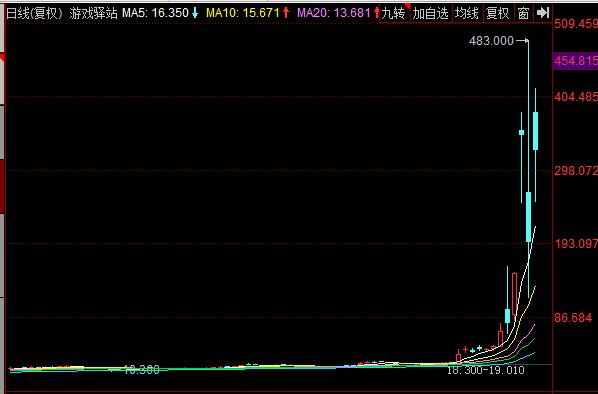Viewport: 598px width, 394px height.
Task: Click the 86.684 axis price
Action: coord(573,317)
